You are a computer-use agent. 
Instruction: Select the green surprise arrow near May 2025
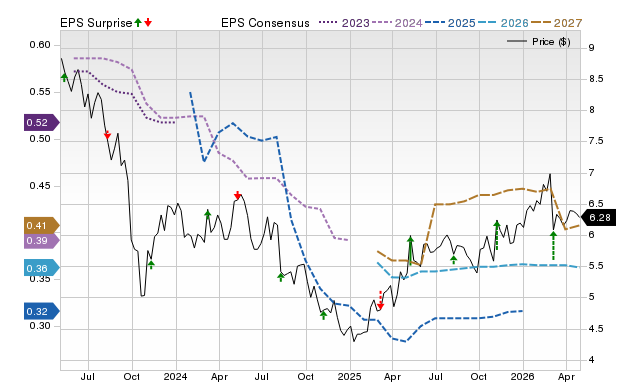coord(411,250)
